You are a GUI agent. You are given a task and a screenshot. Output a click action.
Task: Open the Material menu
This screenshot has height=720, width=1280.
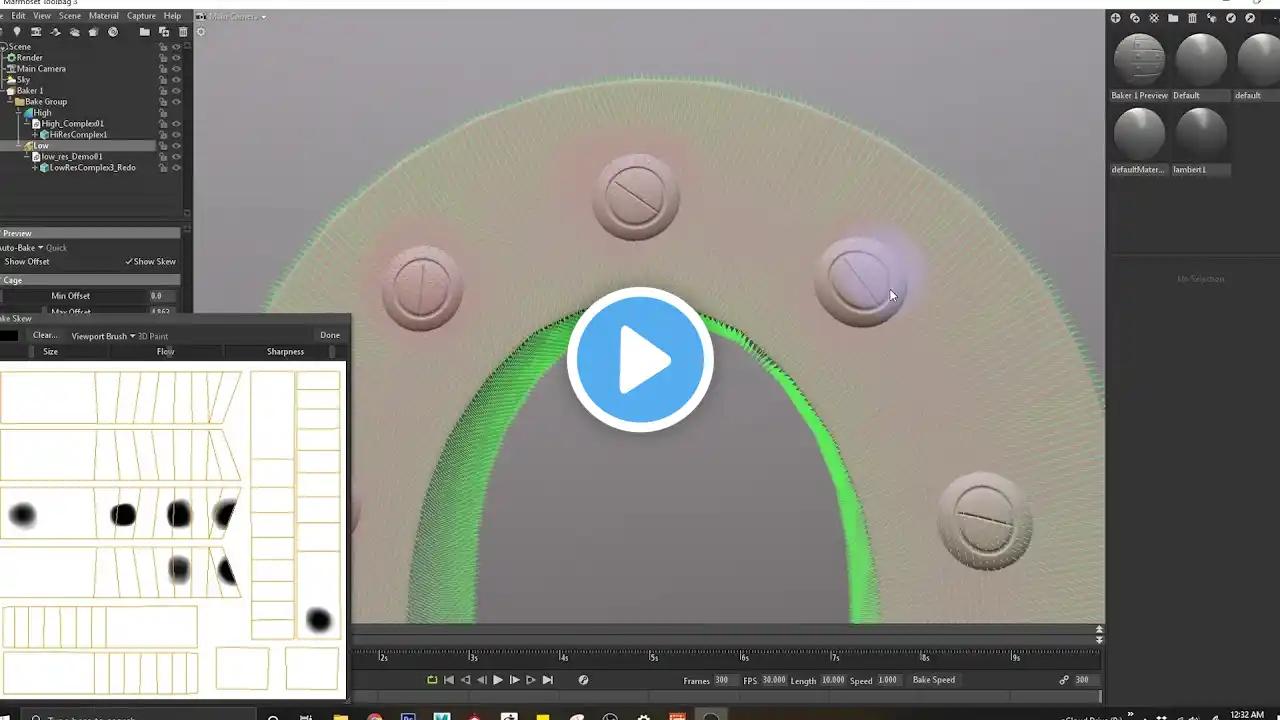pyautogui.click(x=104, y=16)
